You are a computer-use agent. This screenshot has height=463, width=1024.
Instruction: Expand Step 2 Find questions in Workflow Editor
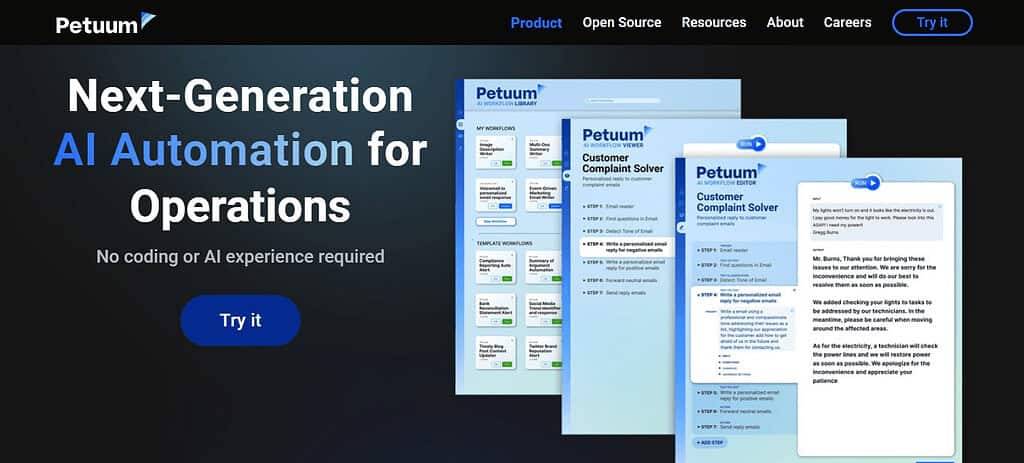click(735, 265)
